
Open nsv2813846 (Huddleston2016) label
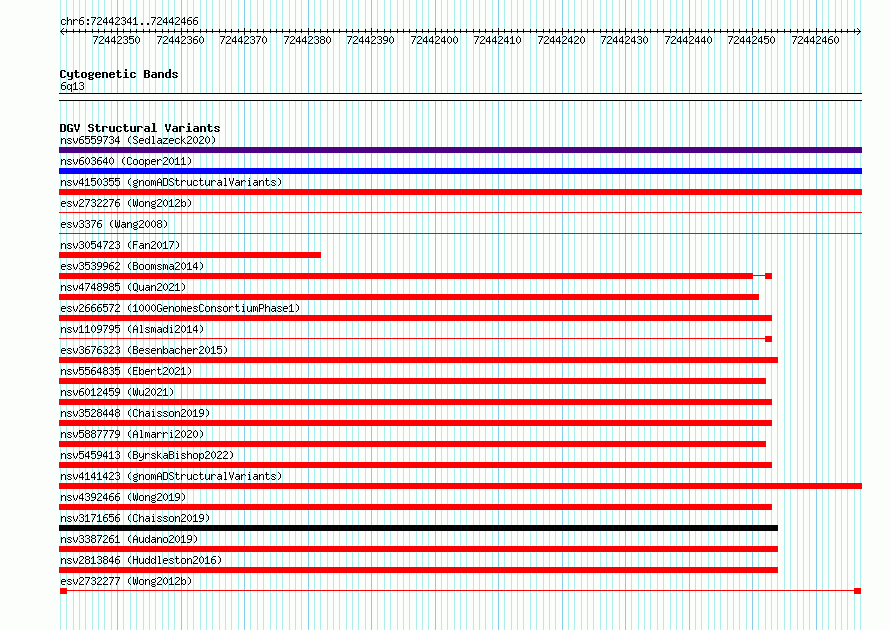click(141, 560)
